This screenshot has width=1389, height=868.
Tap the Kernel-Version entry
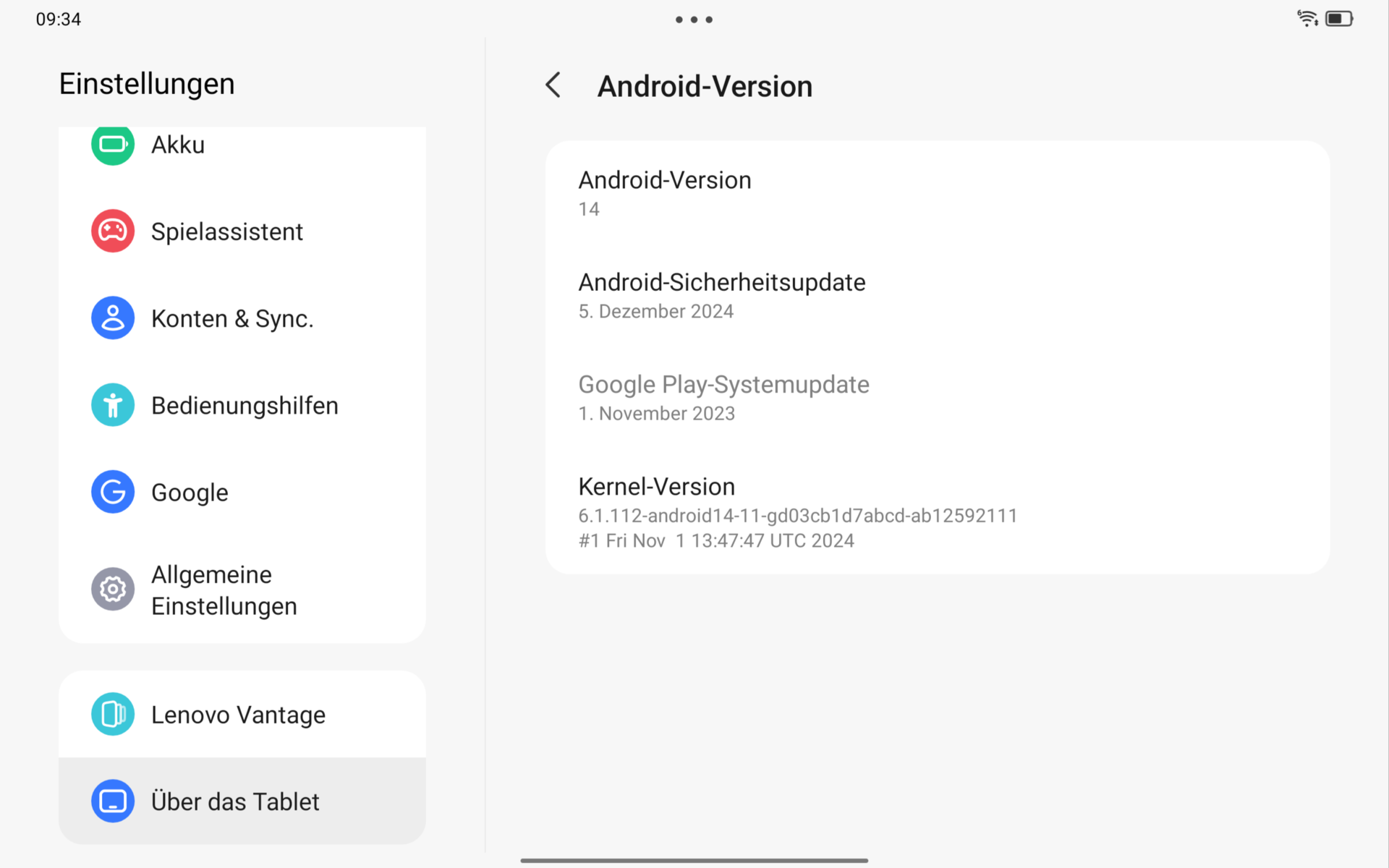coord(796,512)
